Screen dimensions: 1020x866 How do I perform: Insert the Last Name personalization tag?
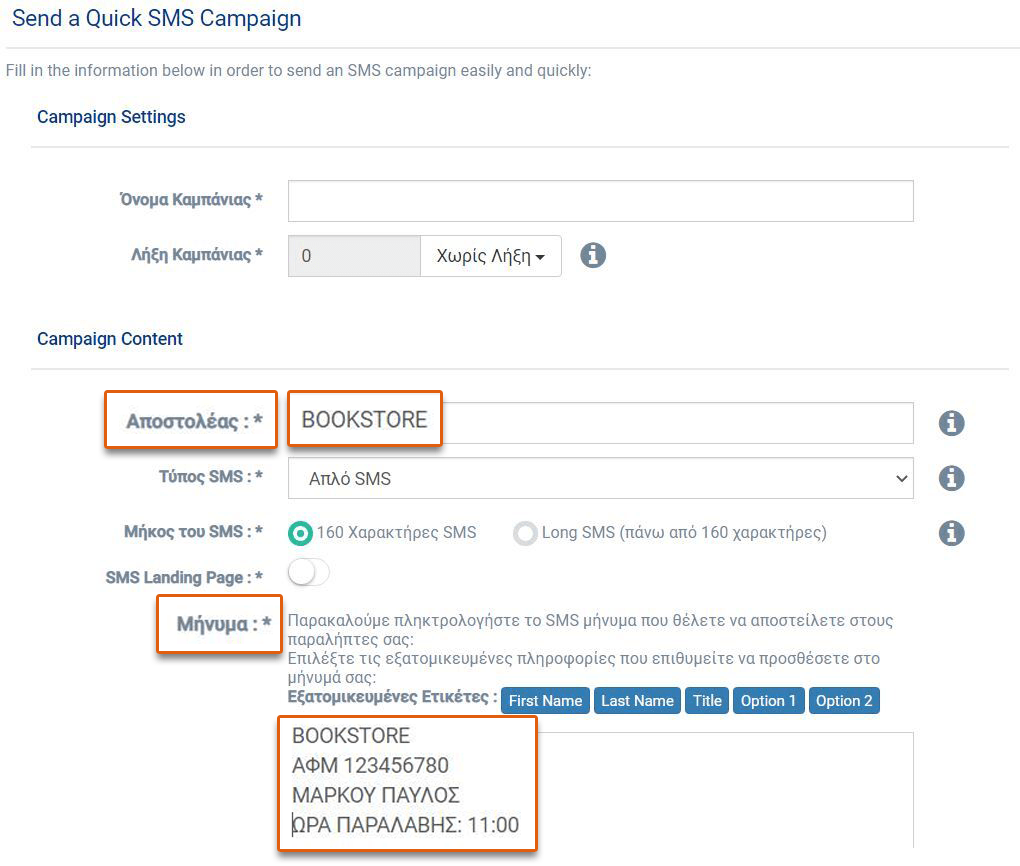point(637,700)
